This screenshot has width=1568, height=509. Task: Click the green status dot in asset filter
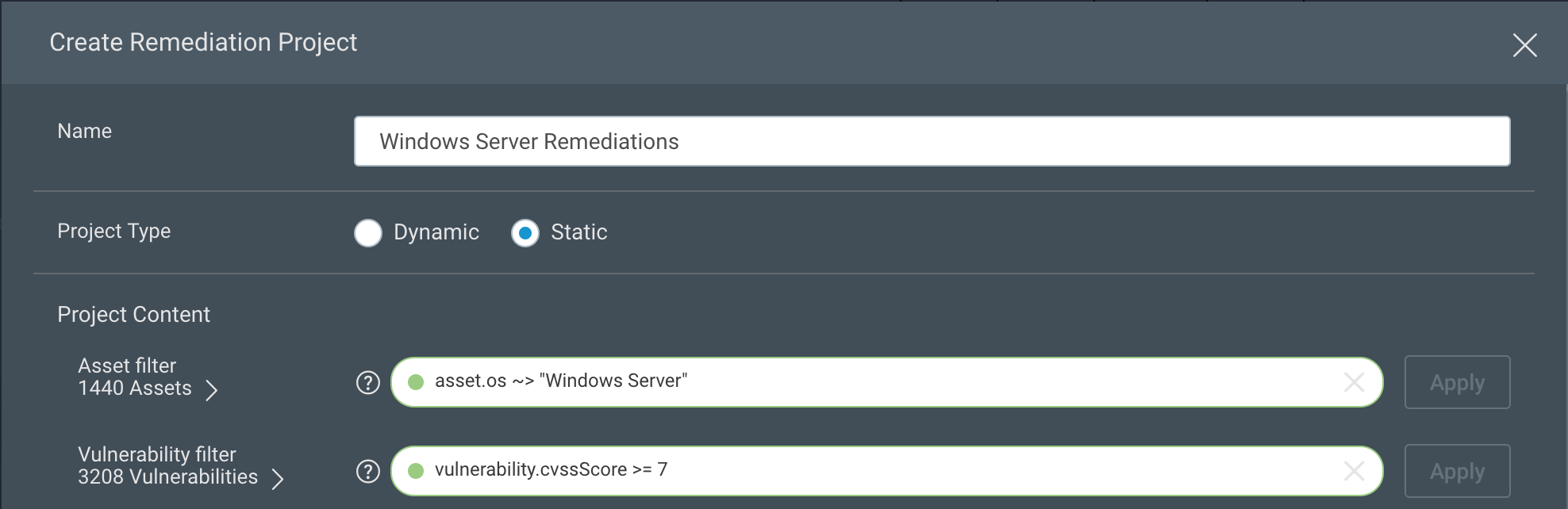click(416, 382)
